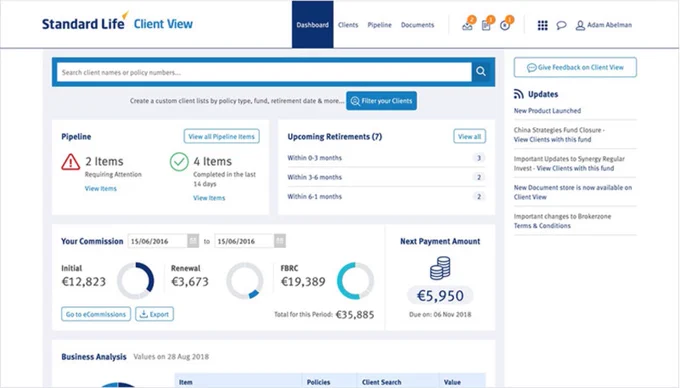The image size is (680, 388).
Task: Click FBRC €19,389 value
Action: click(x=303, y=282)
